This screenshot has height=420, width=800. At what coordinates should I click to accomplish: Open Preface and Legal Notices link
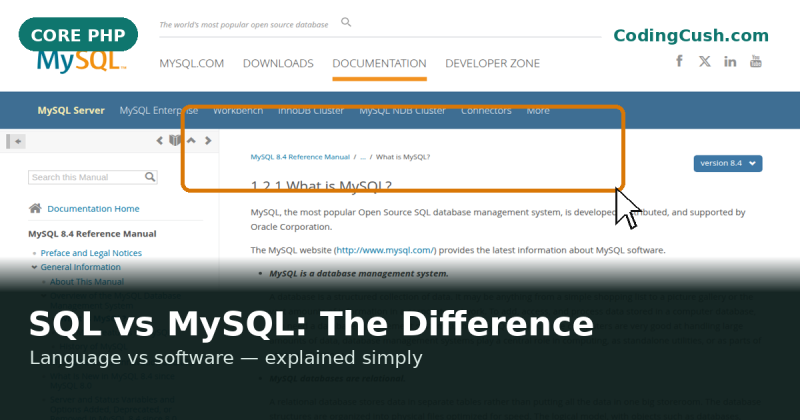[91, 253]
